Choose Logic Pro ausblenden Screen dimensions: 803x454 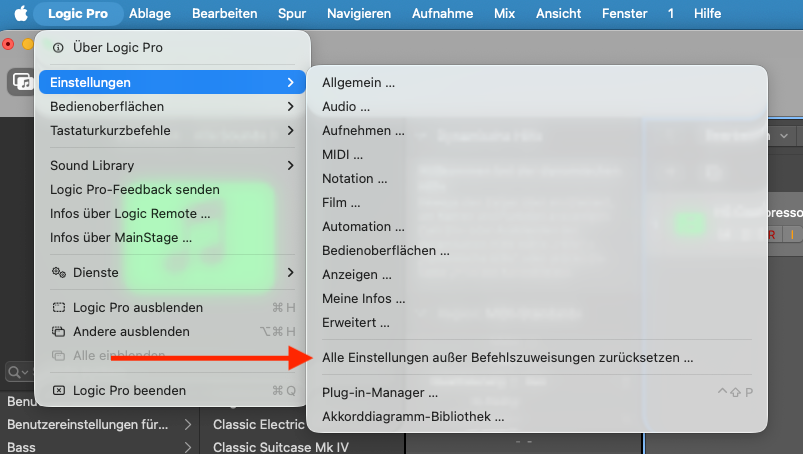(x=173, y=308)
